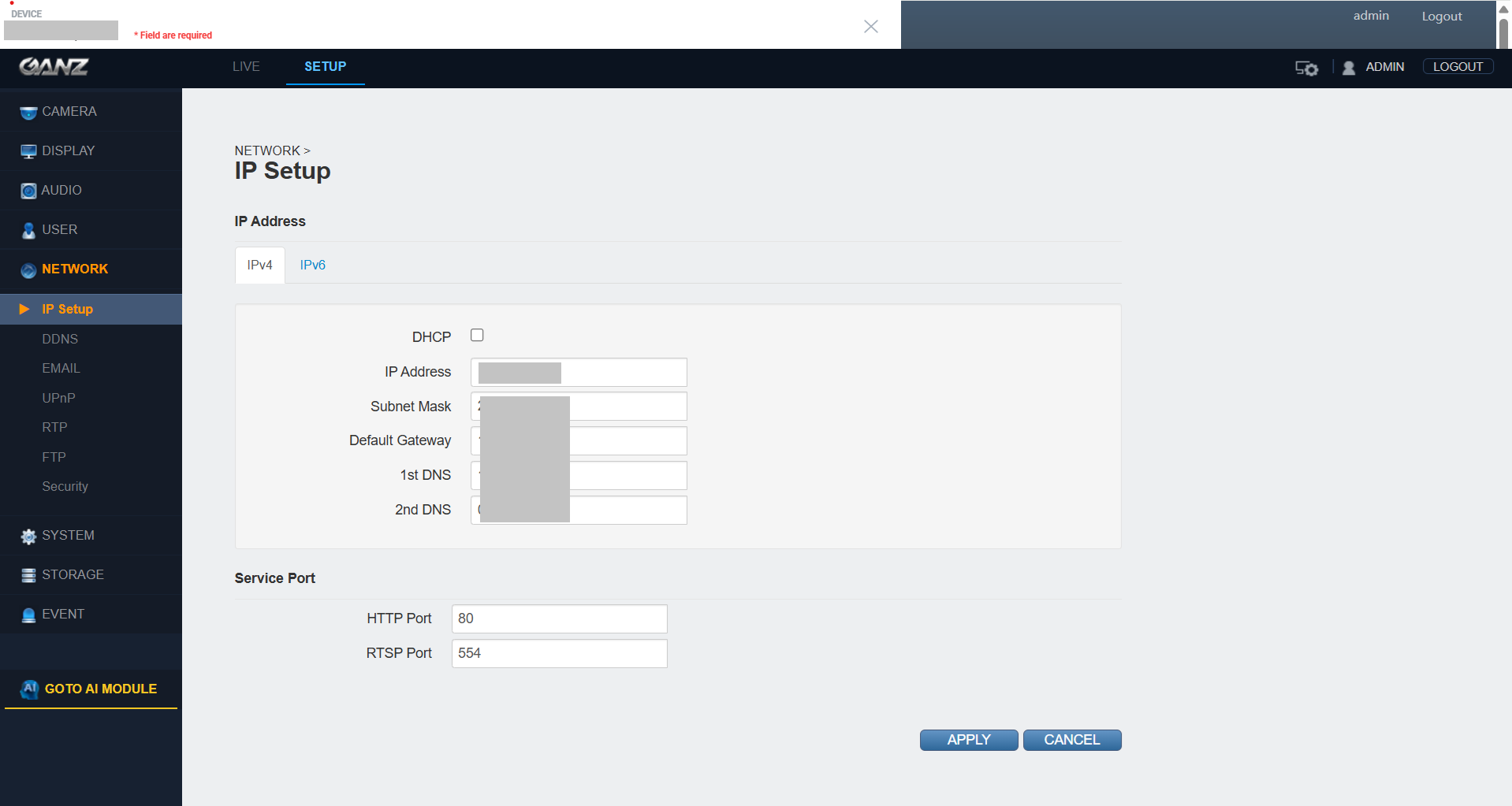The height and width of the screenshot is (806, 1512).
Task: Click the Event alarm icon
Action: coord(28,615)
